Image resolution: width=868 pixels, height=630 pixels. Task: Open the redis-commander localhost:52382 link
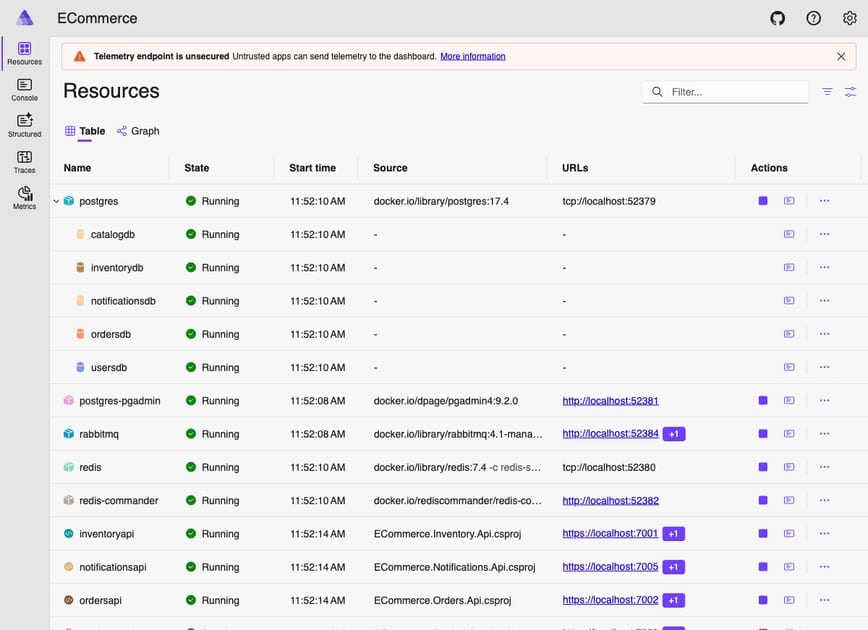611,500
